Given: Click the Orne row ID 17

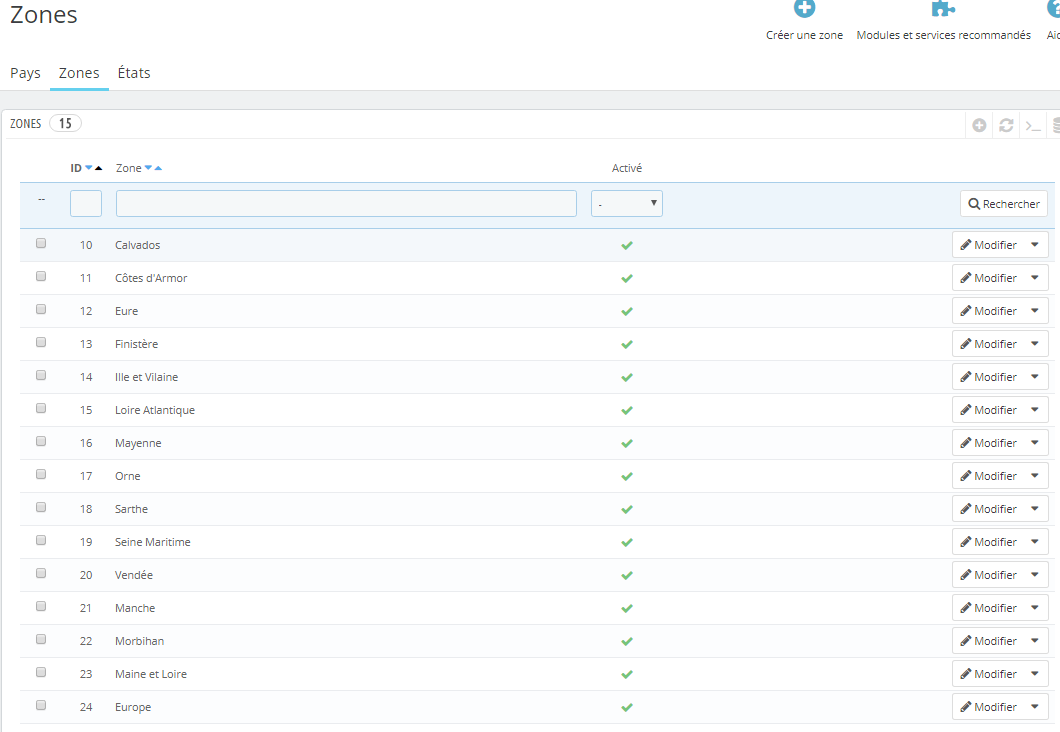Looking at the screenshot, I should click(x=86, y=477).
